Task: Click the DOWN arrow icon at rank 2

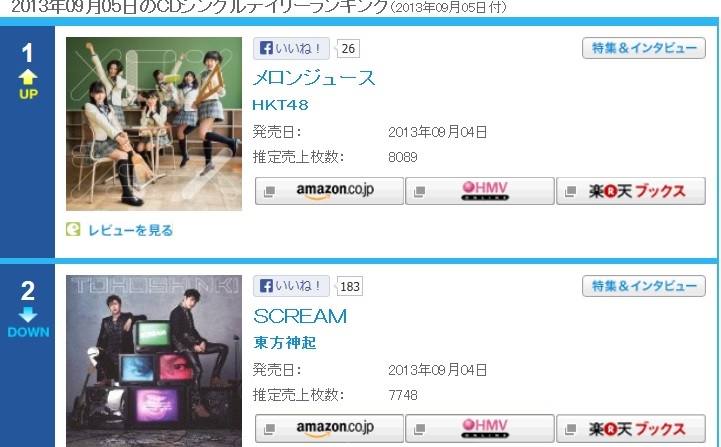Action: (x=28, y=315)
